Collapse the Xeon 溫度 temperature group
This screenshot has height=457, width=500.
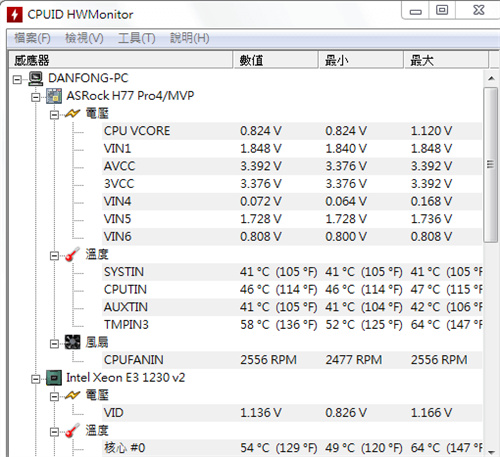pos(54,432)
